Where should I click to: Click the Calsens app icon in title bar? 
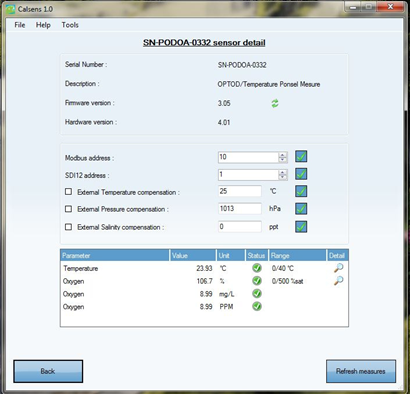11,9
